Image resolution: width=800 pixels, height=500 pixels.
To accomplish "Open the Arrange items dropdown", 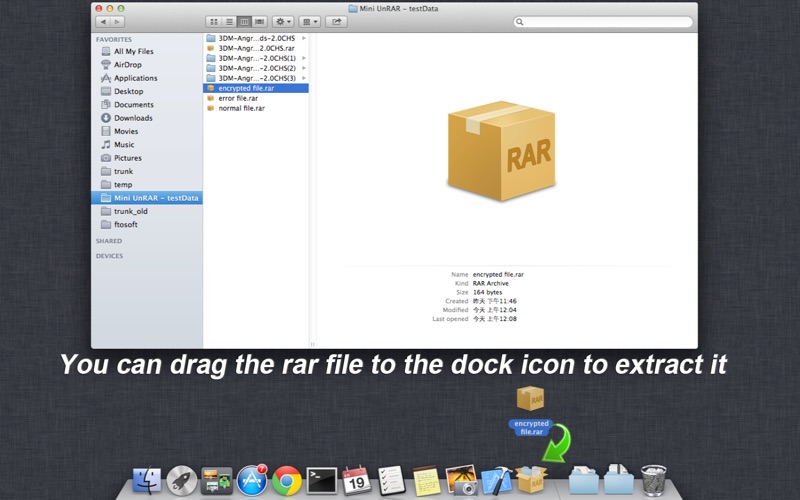I will 310,22.
